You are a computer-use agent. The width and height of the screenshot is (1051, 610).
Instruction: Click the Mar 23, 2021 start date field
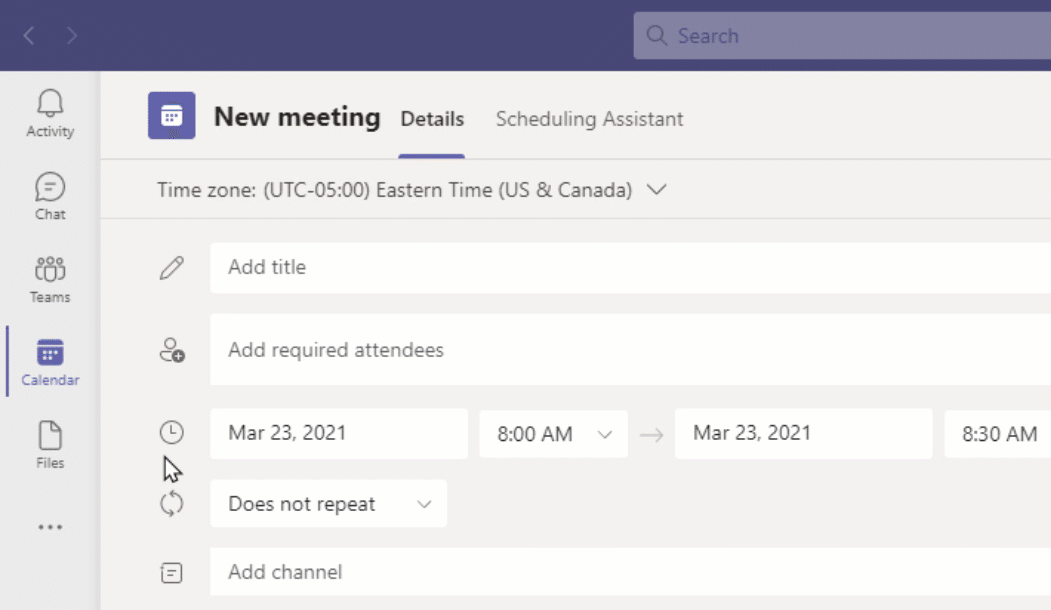pyautogui.click(x=338, y=433)
